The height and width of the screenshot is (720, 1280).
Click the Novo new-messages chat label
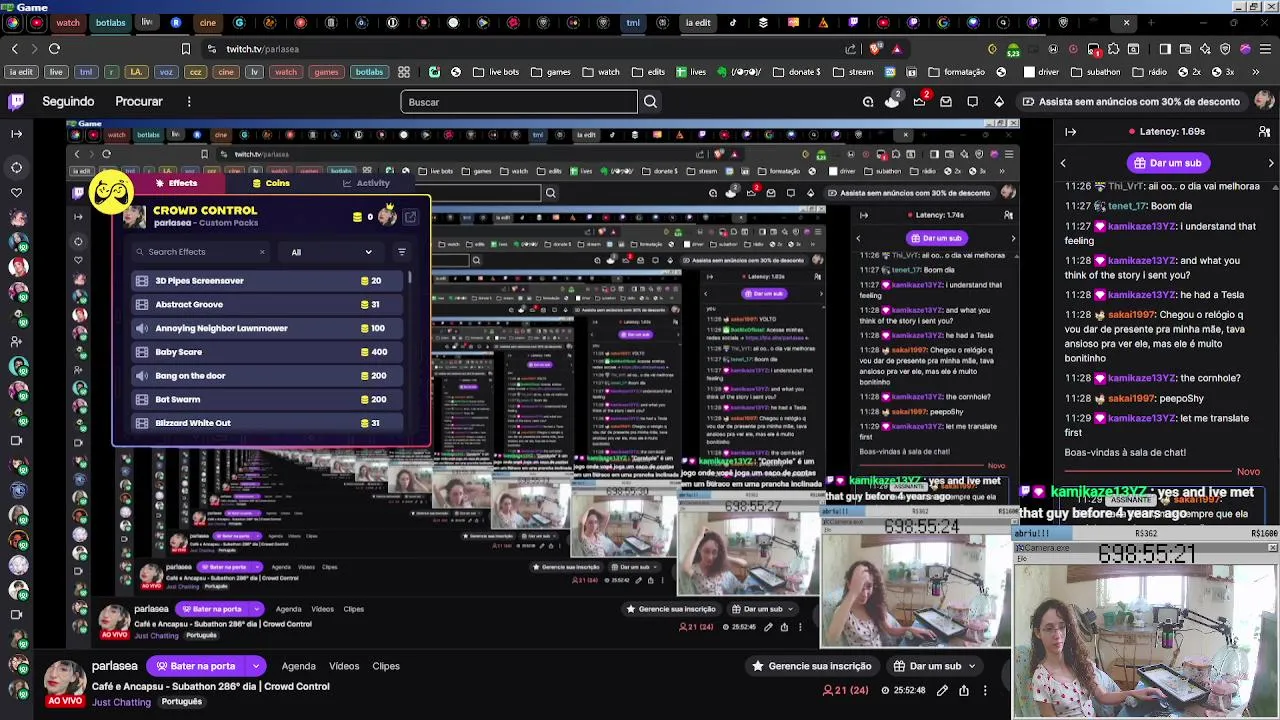(1248, 471)
